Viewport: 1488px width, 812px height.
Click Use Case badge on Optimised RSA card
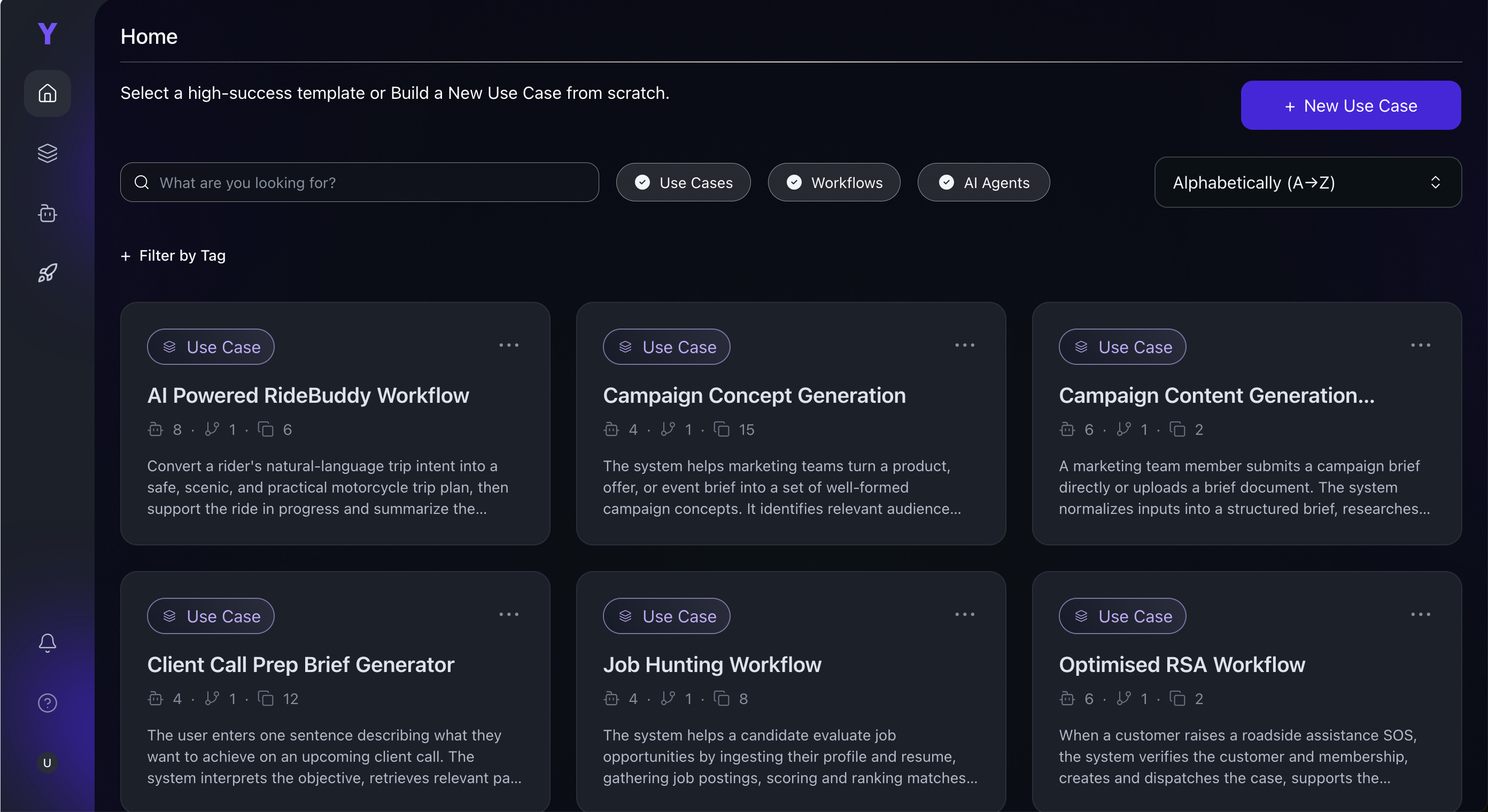[1122, 615]
